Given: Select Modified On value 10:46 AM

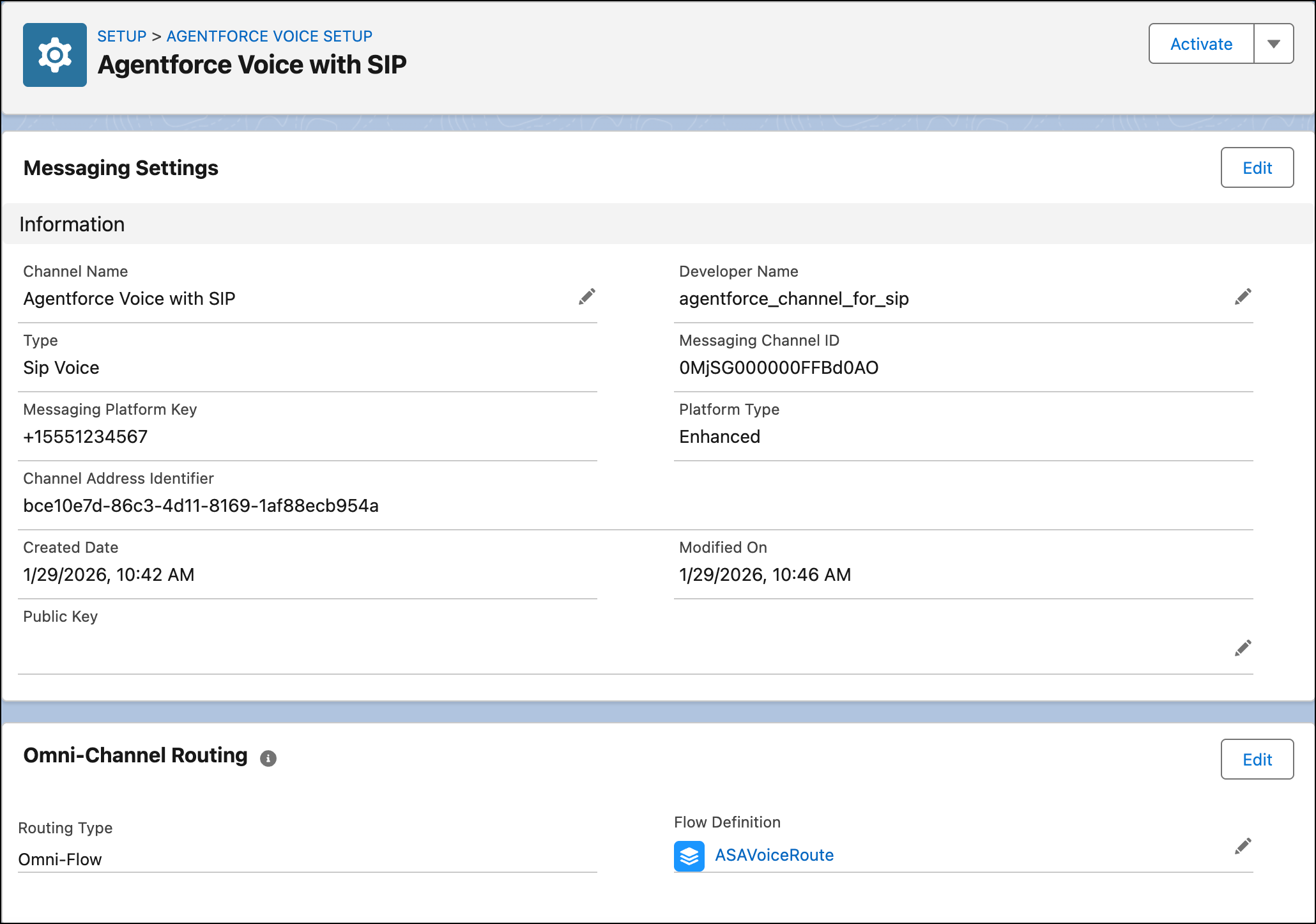Looking at the screenshot, I should 765,574.
